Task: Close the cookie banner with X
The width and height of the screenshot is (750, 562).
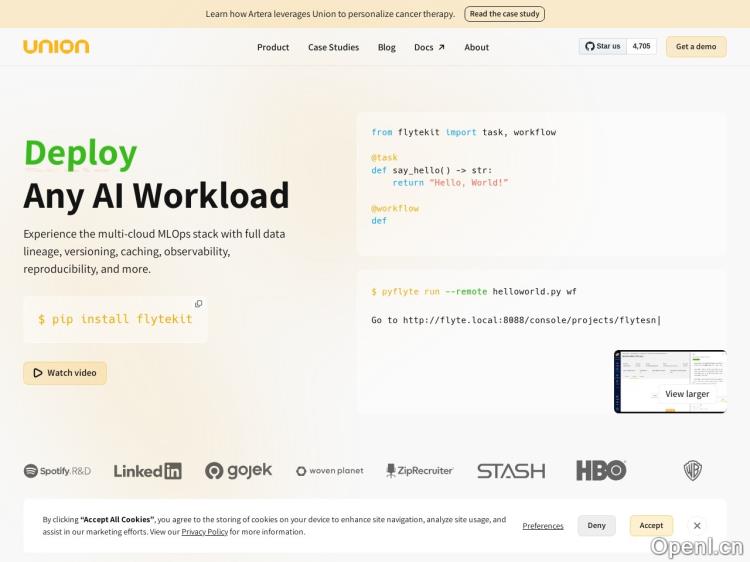Action: click(697, 525)
